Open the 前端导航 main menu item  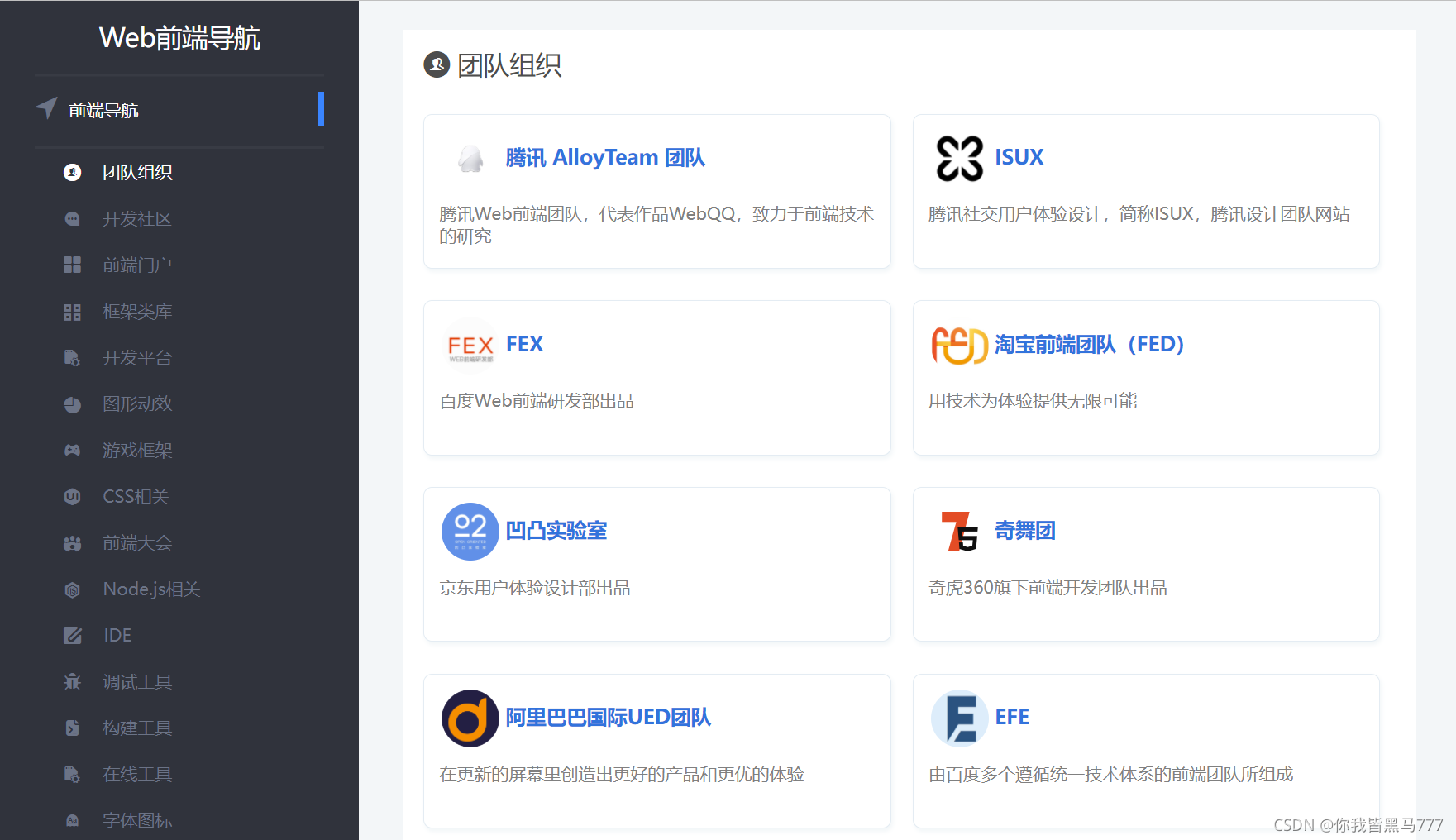179,109
